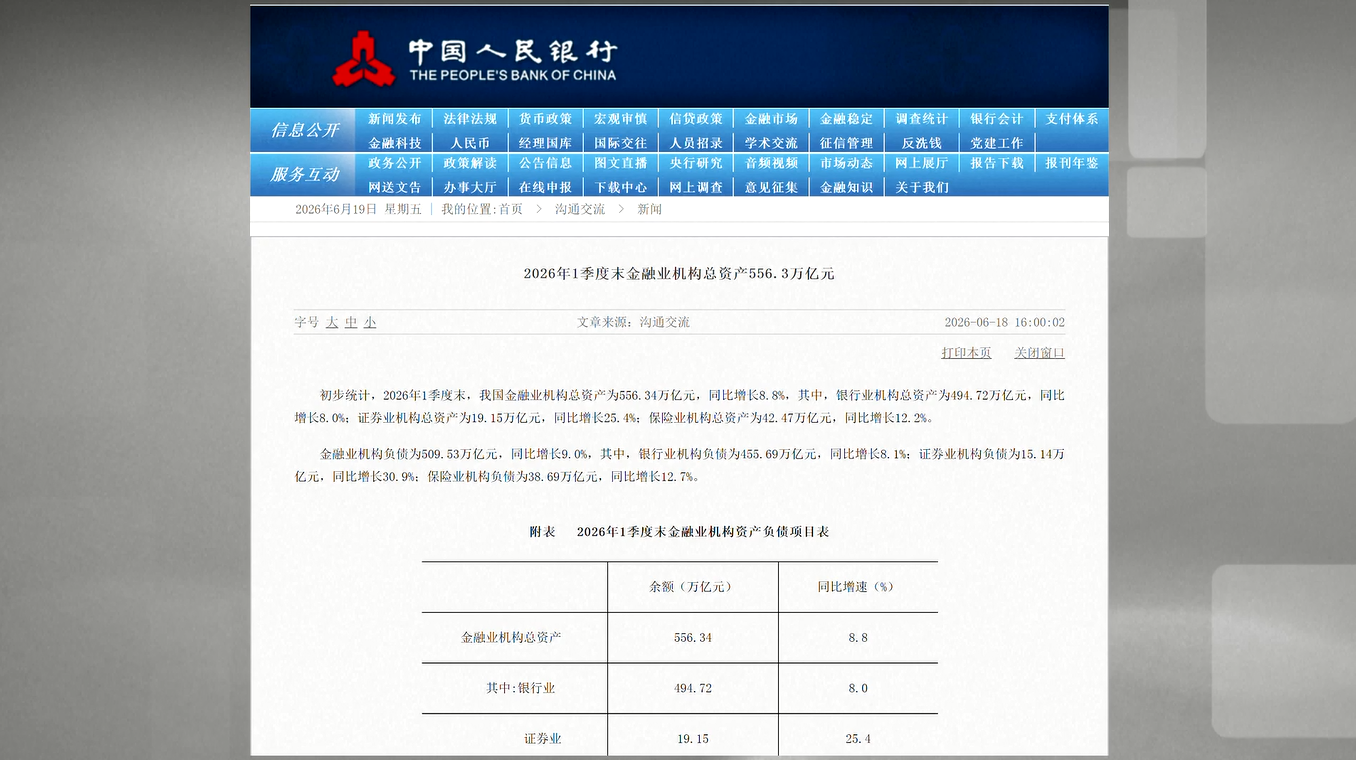1356x760 pixels.
Task: Click the People's Bank of China logo
Action: coord(474,58)
